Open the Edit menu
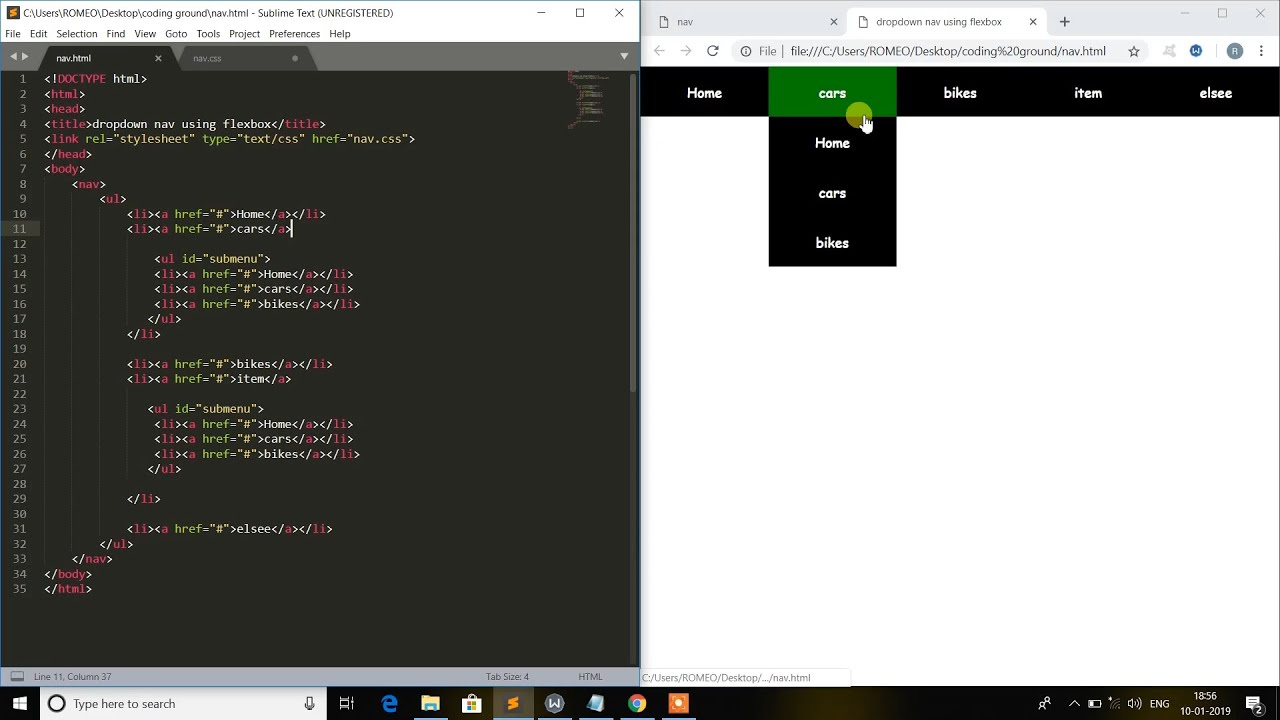The width and height of the screenshot is (1280, 720). [x=38, y=34]
